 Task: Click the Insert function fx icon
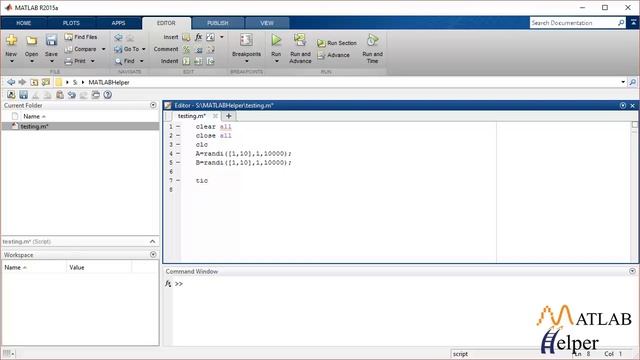tap(198, 37)
